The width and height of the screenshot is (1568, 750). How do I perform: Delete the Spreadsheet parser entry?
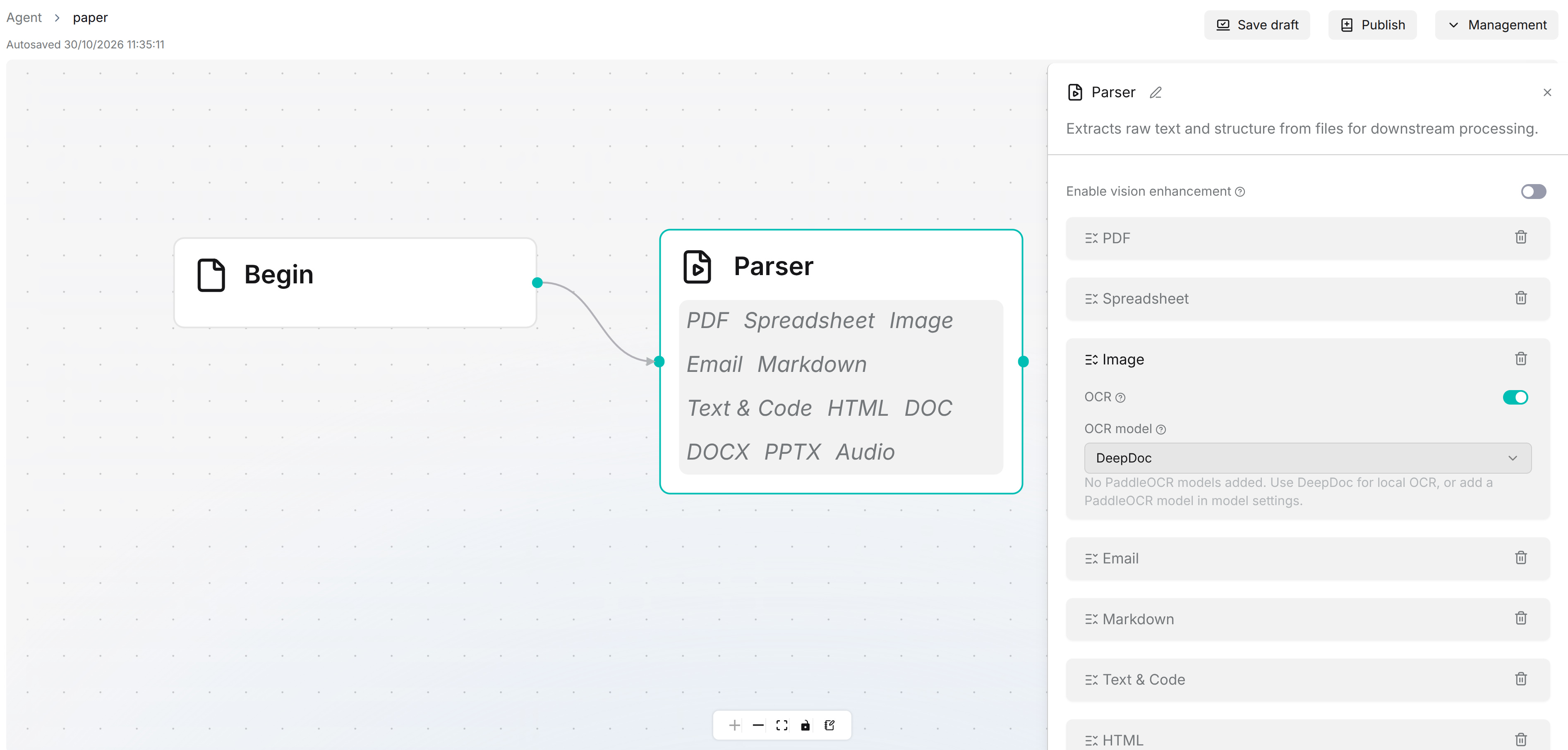[x=1520, y=298]
